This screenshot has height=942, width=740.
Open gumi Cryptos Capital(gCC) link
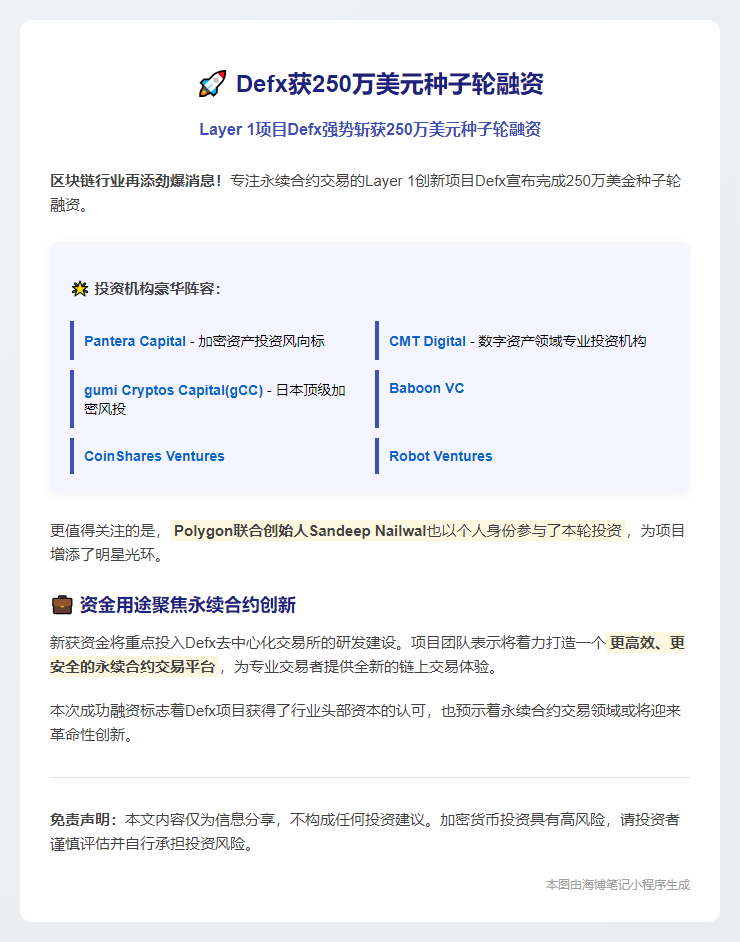174,390
